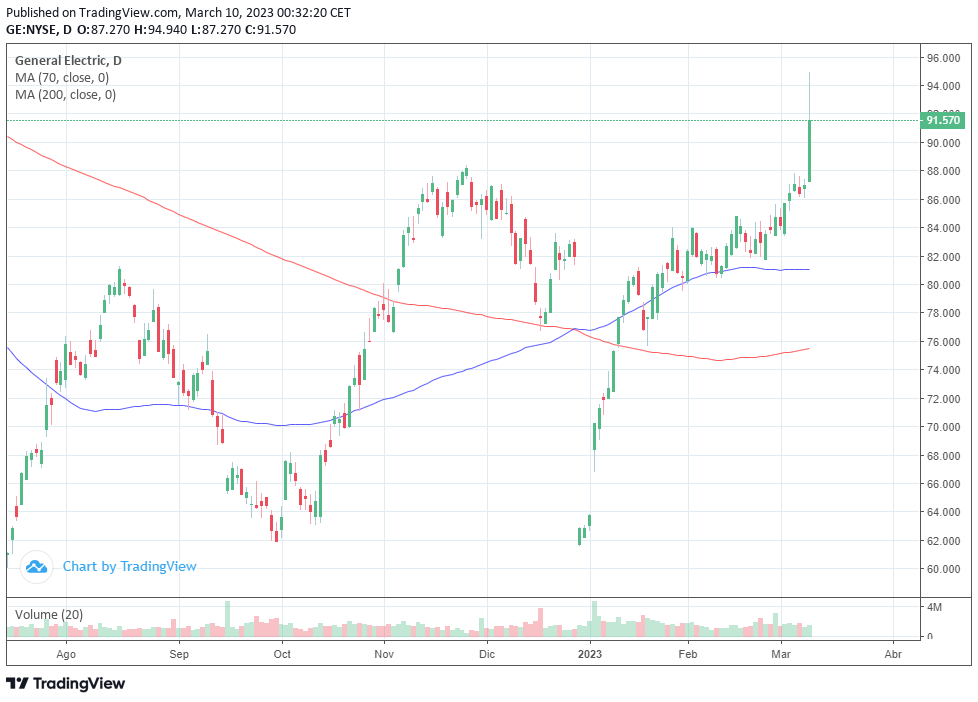The width and height of the screenshot is (978, 702).
Task: Click the 60.000 price axis label
Action: [x=943, y=569]
